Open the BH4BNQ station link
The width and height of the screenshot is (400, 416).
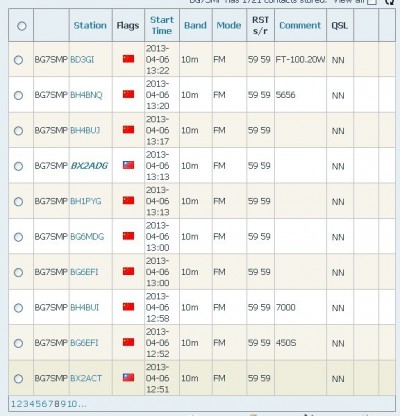coord(86,95)
